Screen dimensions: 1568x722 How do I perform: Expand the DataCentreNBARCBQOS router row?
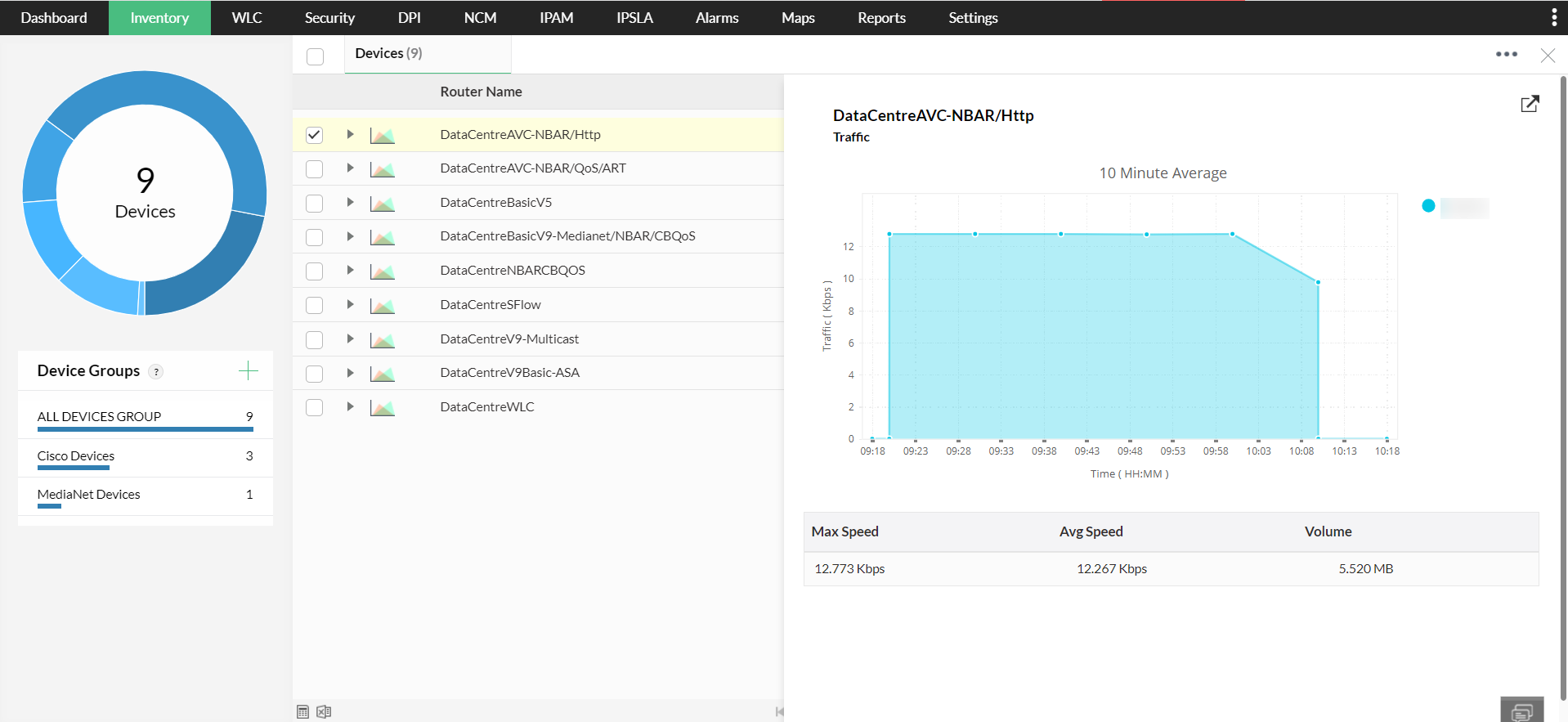(350, 271)
